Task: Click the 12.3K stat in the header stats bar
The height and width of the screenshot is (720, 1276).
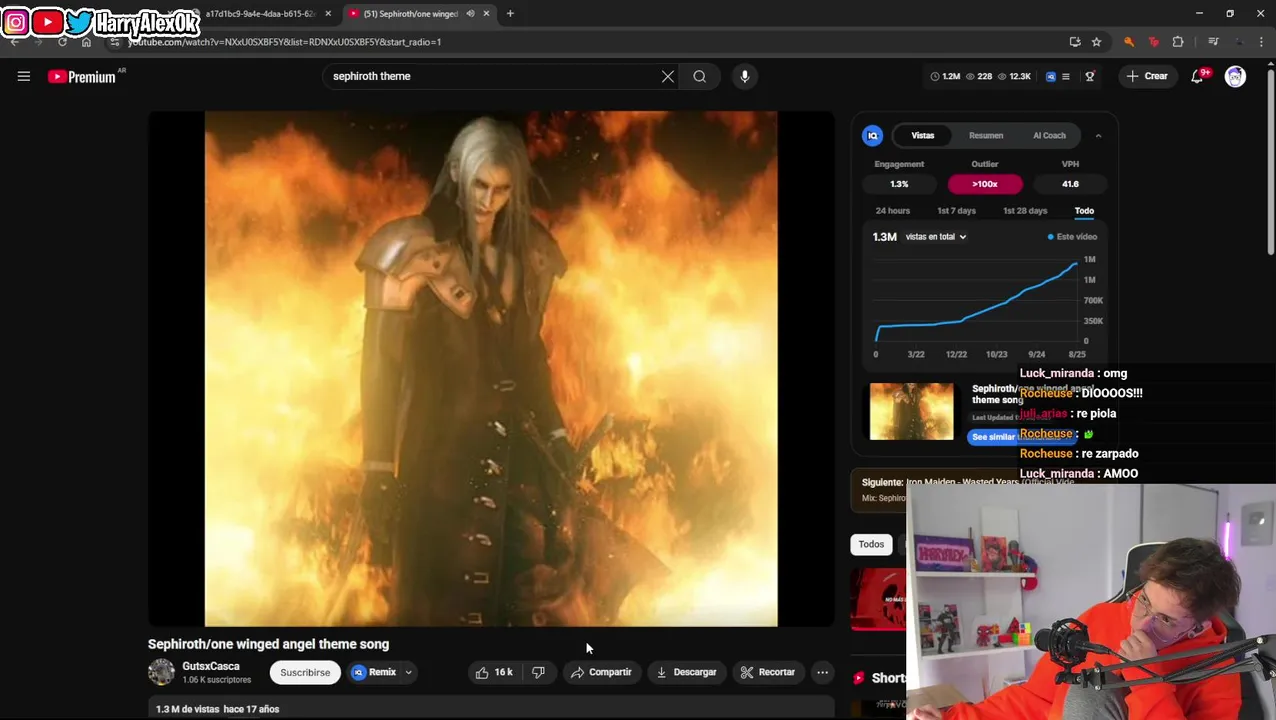Action: [1014, 76]
